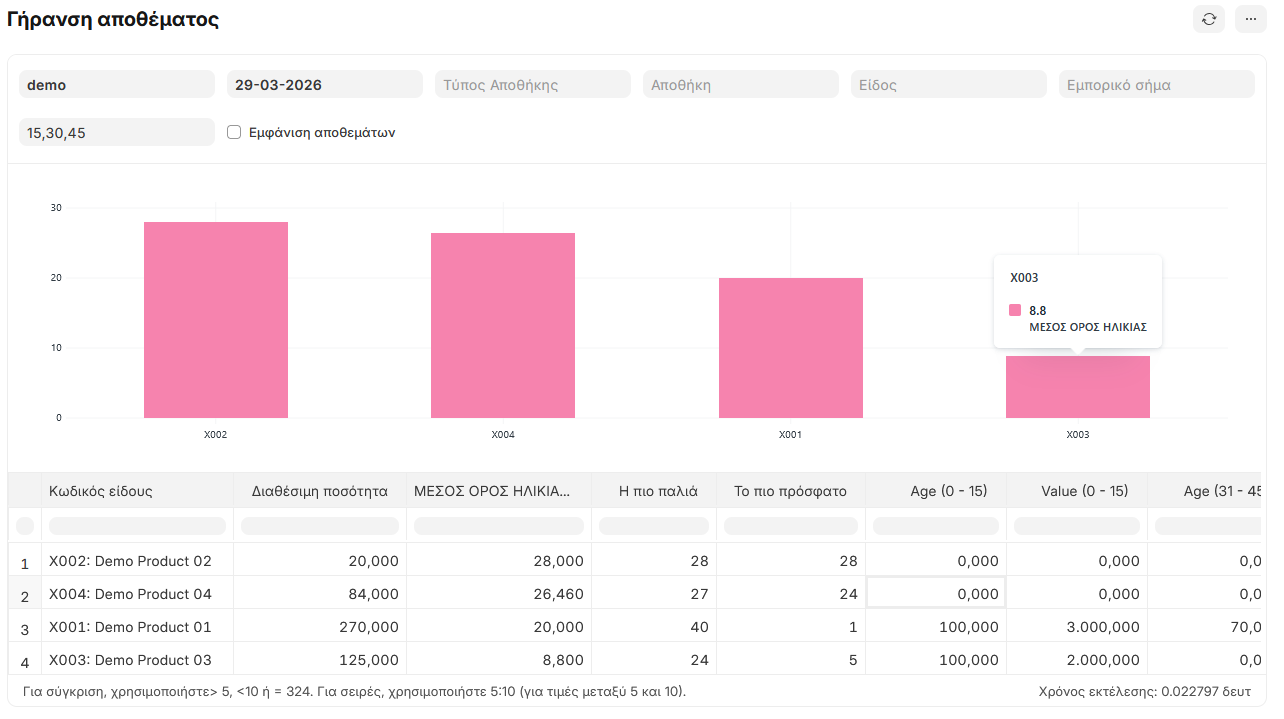Screen dimensions: 1284x719
Task: Click the ageing range field 15,30,45
Action: point(116,132)
